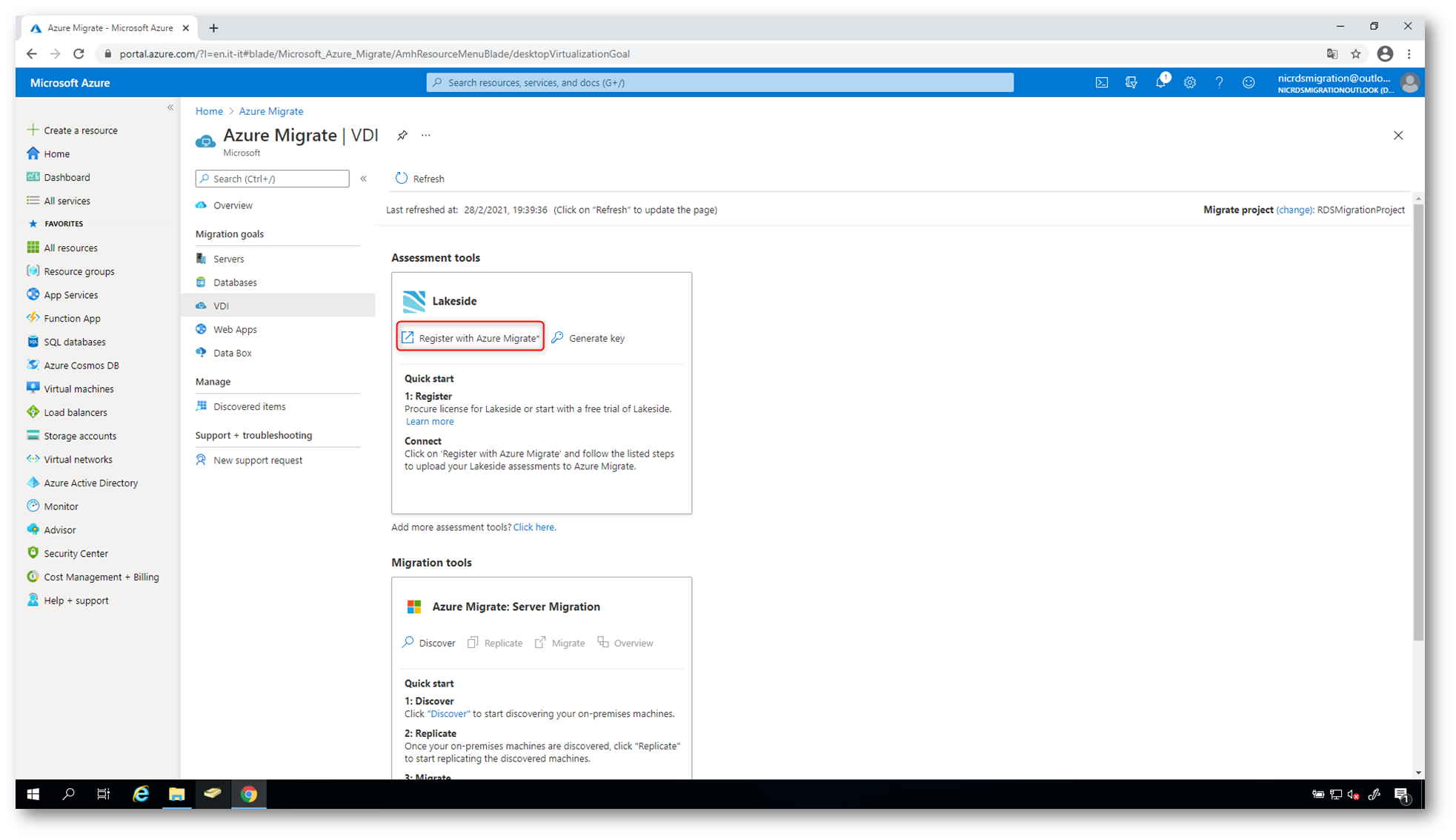Open Cost Management + Billing
The height and width of the screenshot is (840, 1456).
[93, 577]
